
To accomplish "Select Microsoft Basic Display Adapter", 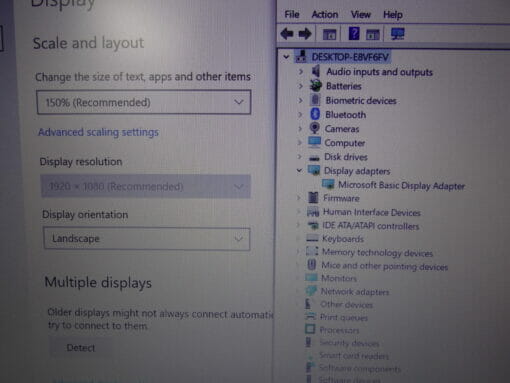I will 401,185.
